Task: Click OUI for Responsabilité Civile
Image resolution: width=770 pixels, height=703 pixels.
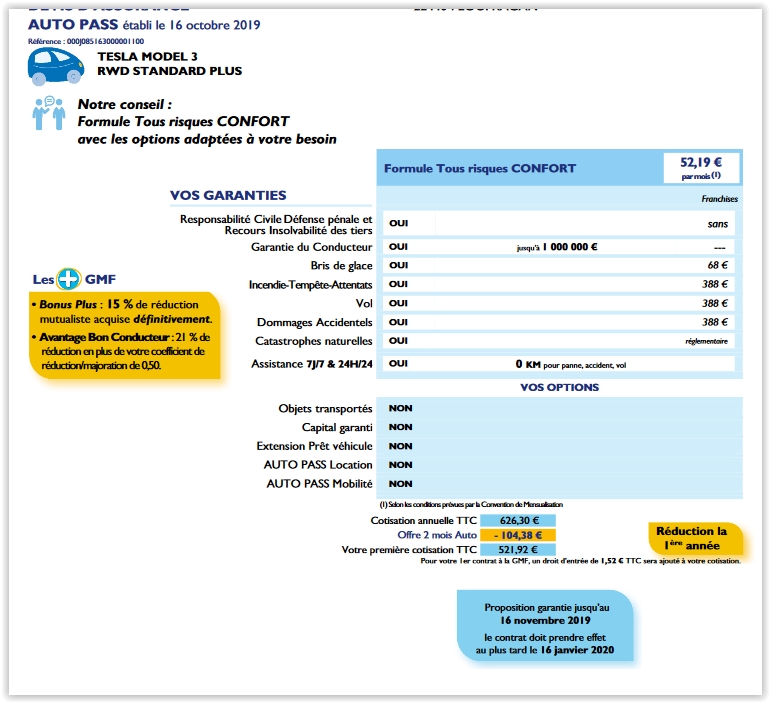Action: pyautogui.click(x=398, y=223)
